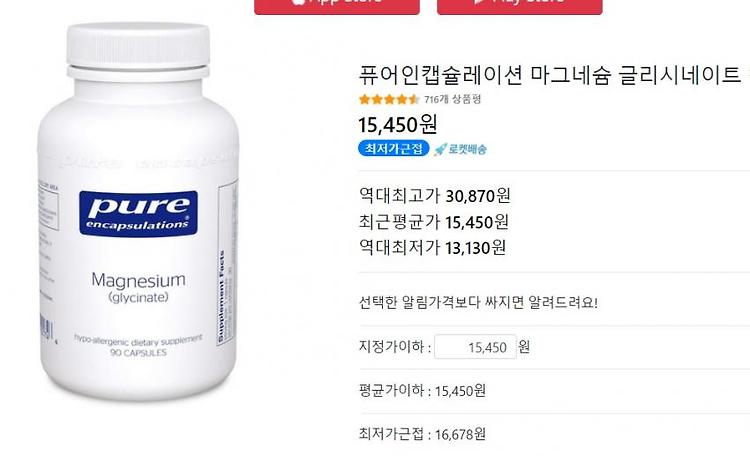The image size is (750, 456).
Task: Click the blue 최저가근접 badge
Action: coord(394,148)
